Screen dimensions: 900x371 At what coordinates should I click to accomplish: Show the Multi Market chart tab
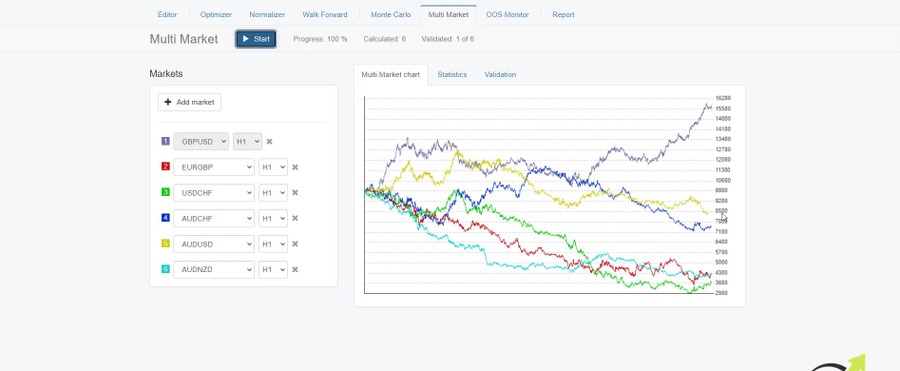click(x=390, y=75)
